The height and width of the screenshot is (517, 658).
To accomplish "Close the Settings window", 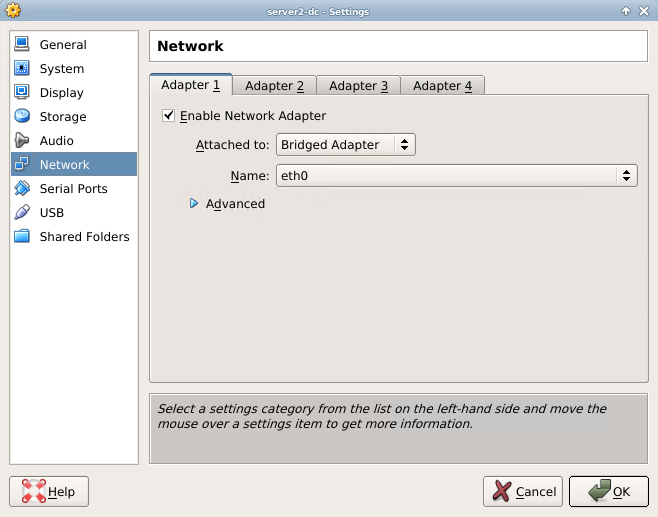I will tap(644, 11).
